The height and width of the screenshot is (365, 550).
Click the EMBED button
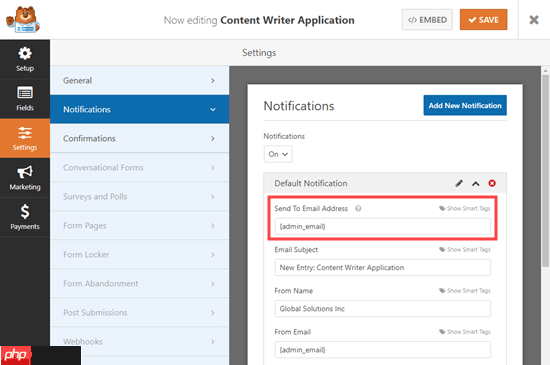point(427,20)
